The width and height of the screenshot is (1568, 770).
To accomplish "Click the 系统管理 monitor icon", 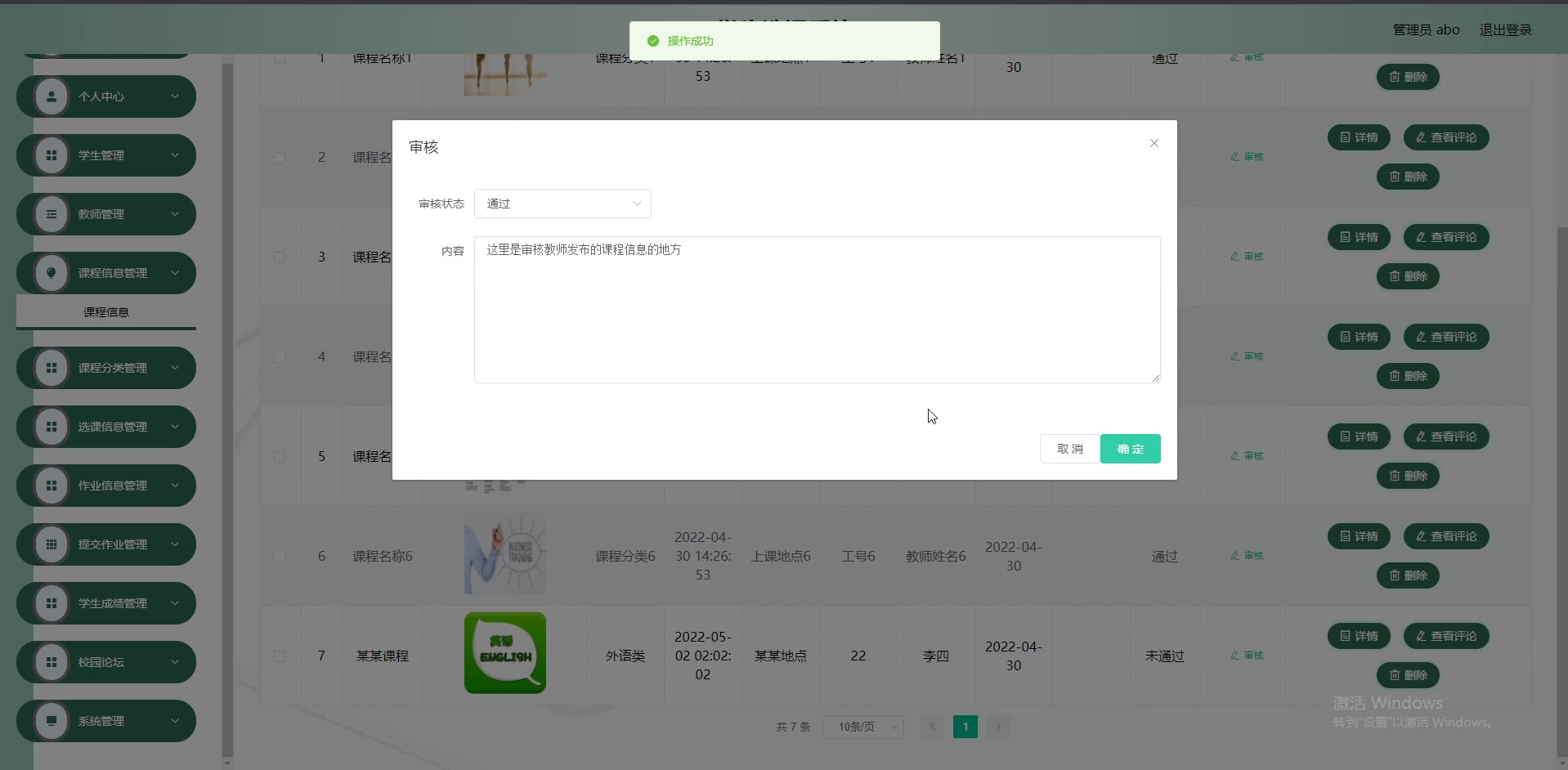I will 52,721.
